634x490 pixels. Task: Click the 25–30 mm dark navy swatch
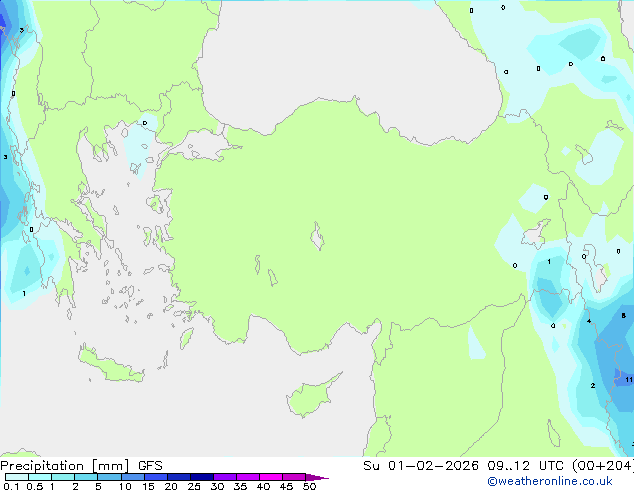pyautogui.click(x=201, y=477)
